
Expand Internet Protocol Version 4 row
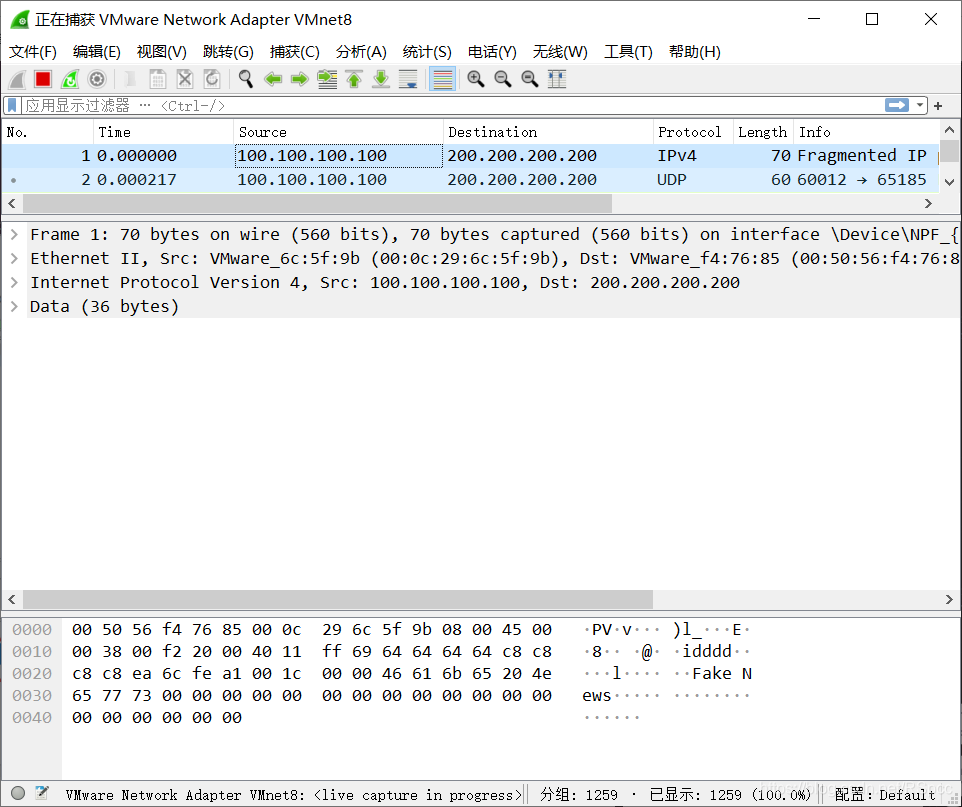[x=14, y=282]
